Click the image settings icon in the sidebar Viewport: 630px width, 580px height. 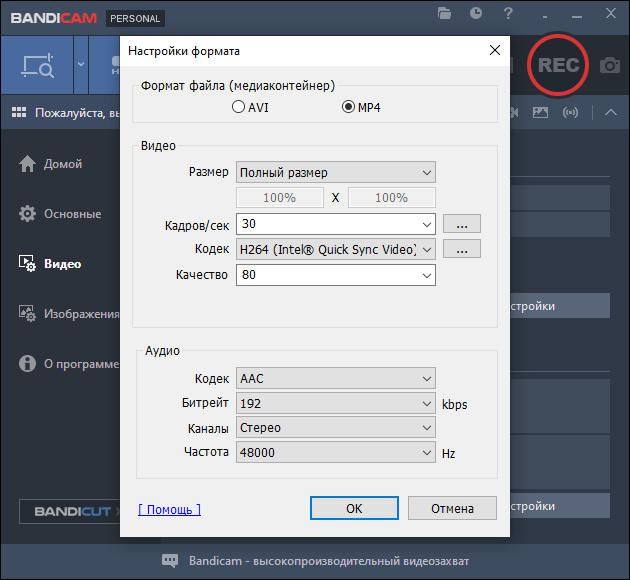27,314
